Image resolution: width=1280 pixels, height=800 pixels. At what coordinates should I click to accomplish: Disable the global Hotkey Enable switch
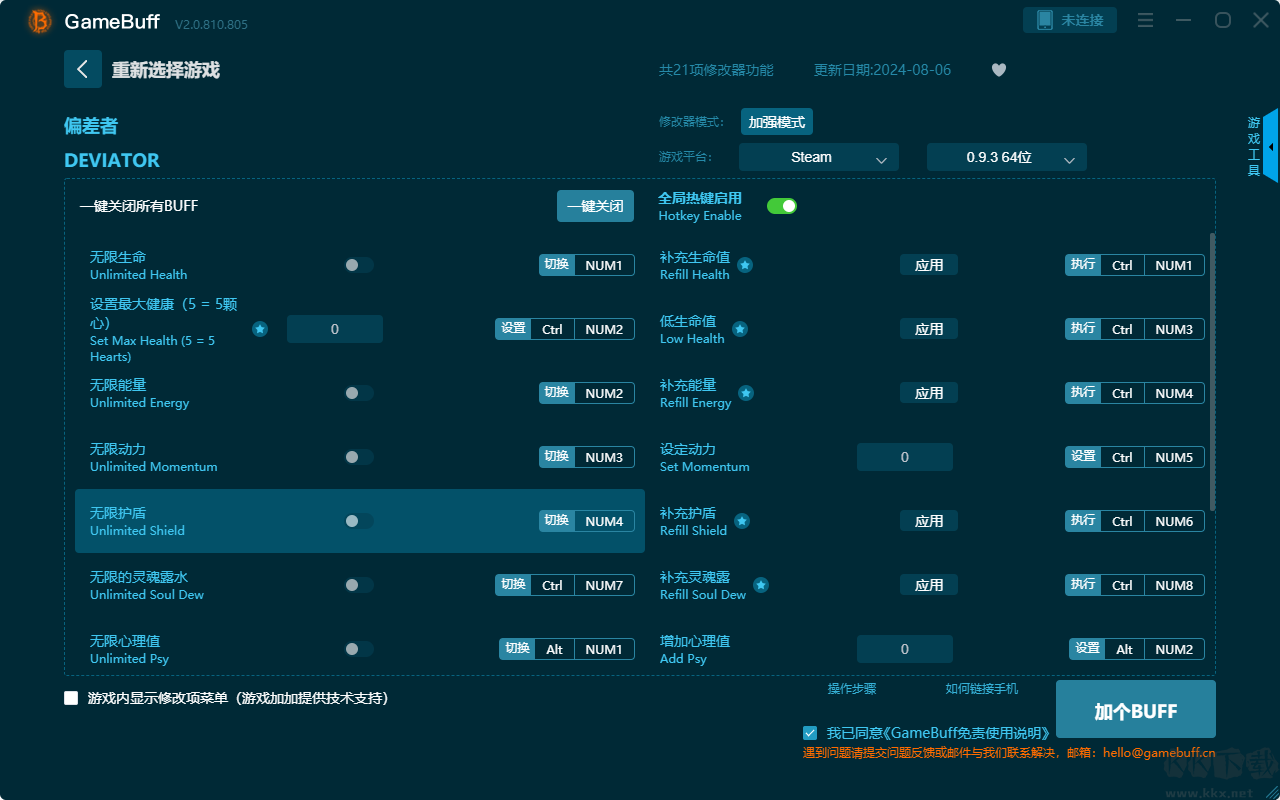pyautogui.click(x=782, y=206)
